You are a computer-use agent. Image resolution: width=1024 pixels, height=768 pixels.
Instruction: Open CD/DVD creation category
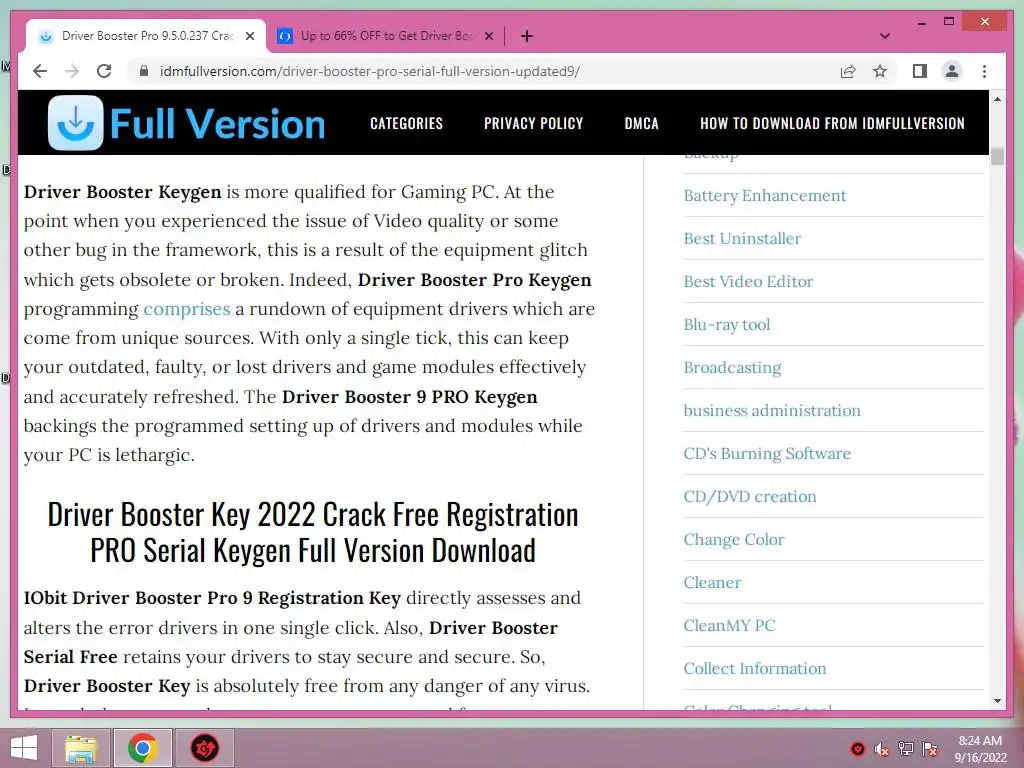[x=750, y=496]
